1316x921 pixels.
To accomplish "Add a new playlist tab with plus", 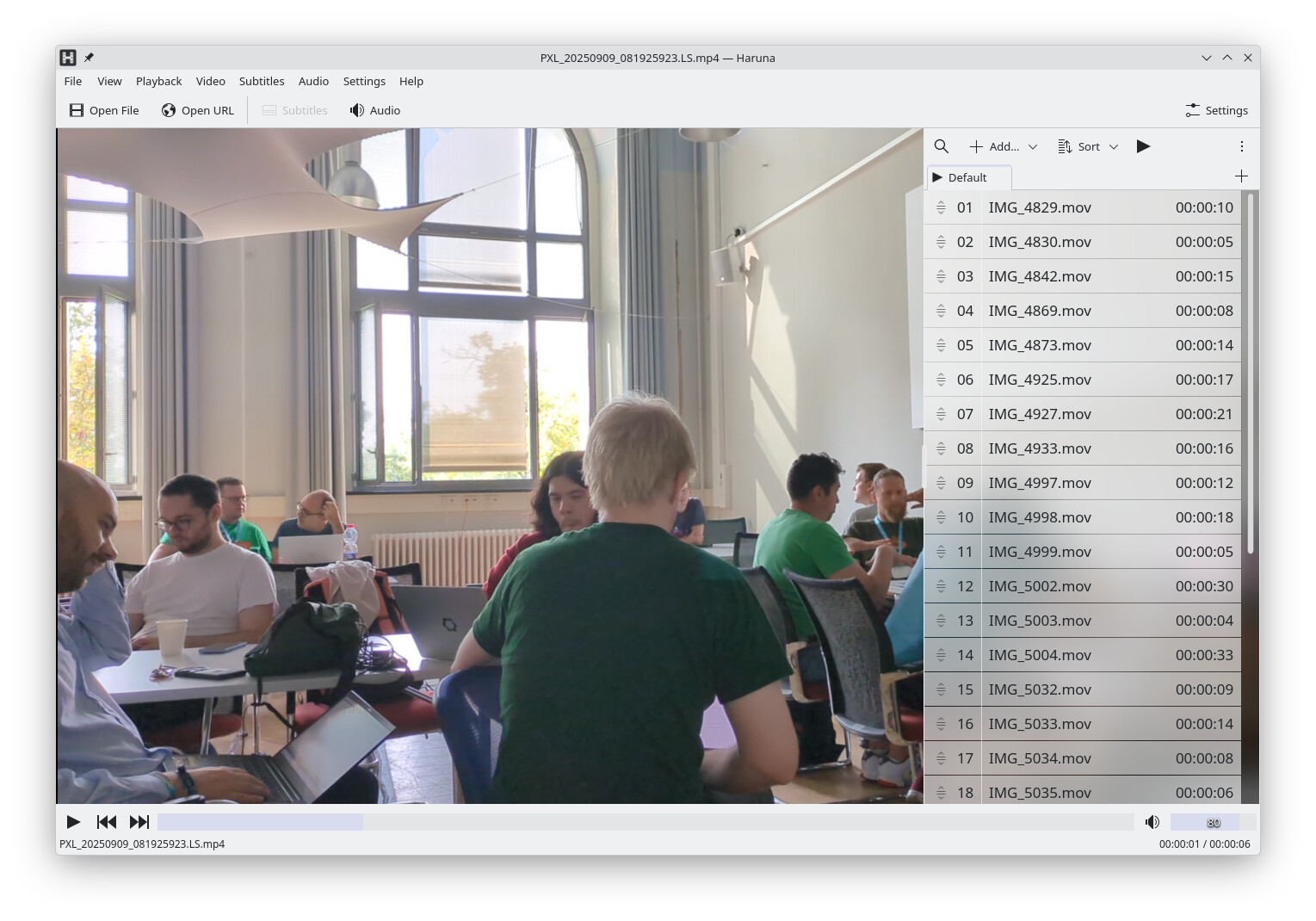I will point(1241,176).
